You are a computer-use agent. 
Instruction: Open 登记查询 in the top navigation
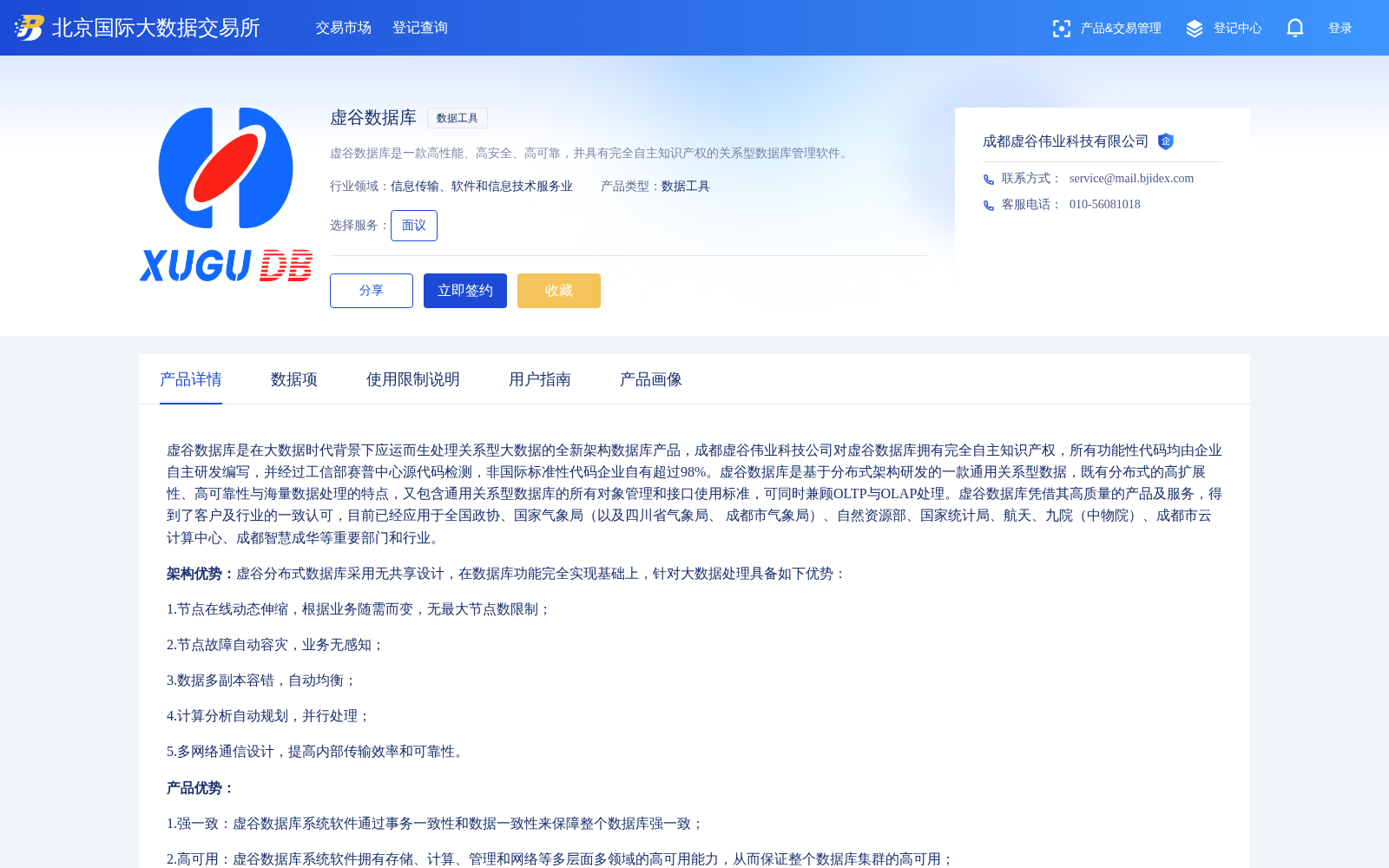click(x=420, y=28)
